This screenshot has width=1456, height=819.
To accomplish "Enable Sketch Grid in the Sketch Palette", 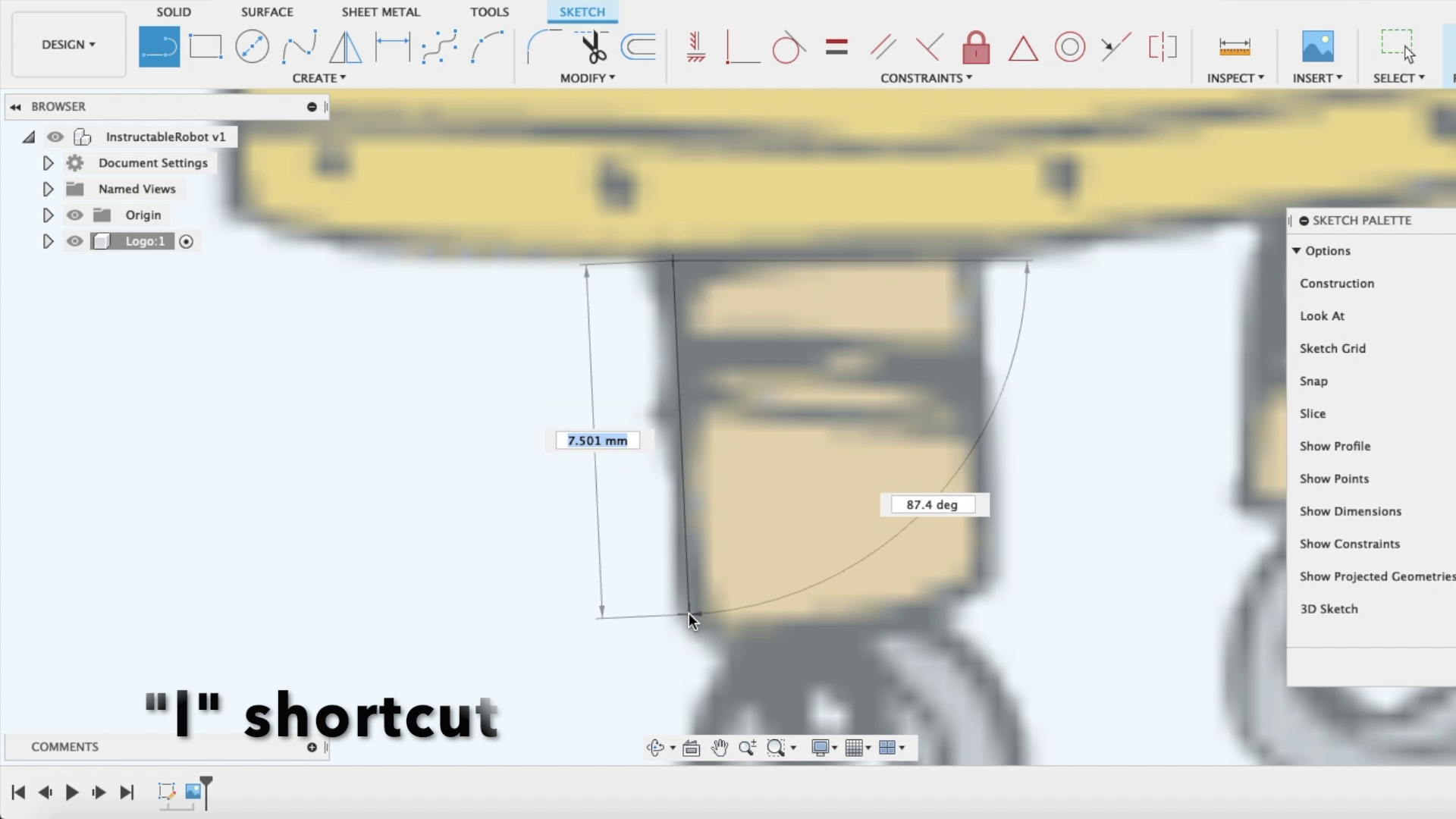I will tap(1332, 348).
